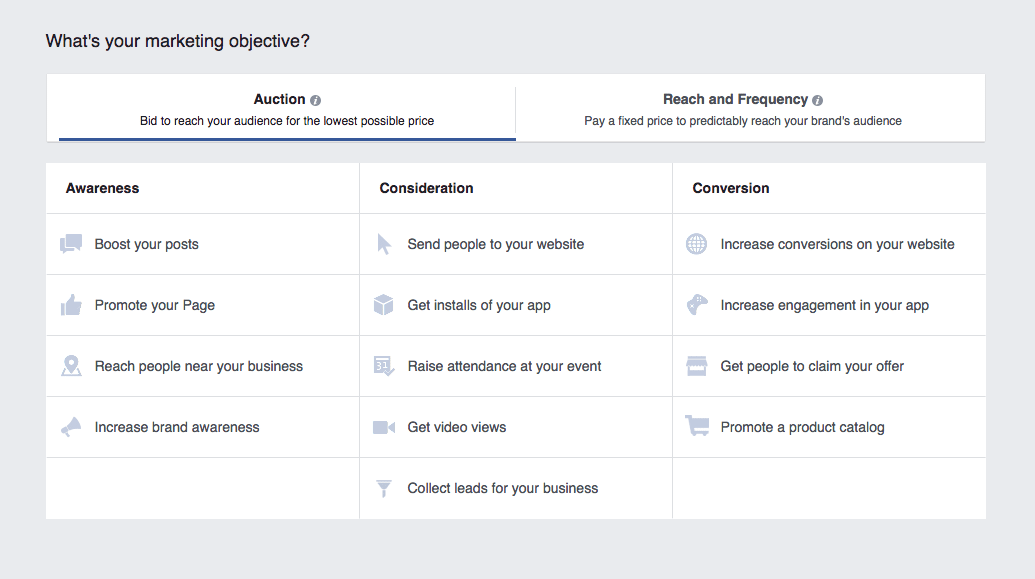Select Get people to claim your offer
Image resolution: width=1035 pixels, height=579 pixels.
coord(812,366)
